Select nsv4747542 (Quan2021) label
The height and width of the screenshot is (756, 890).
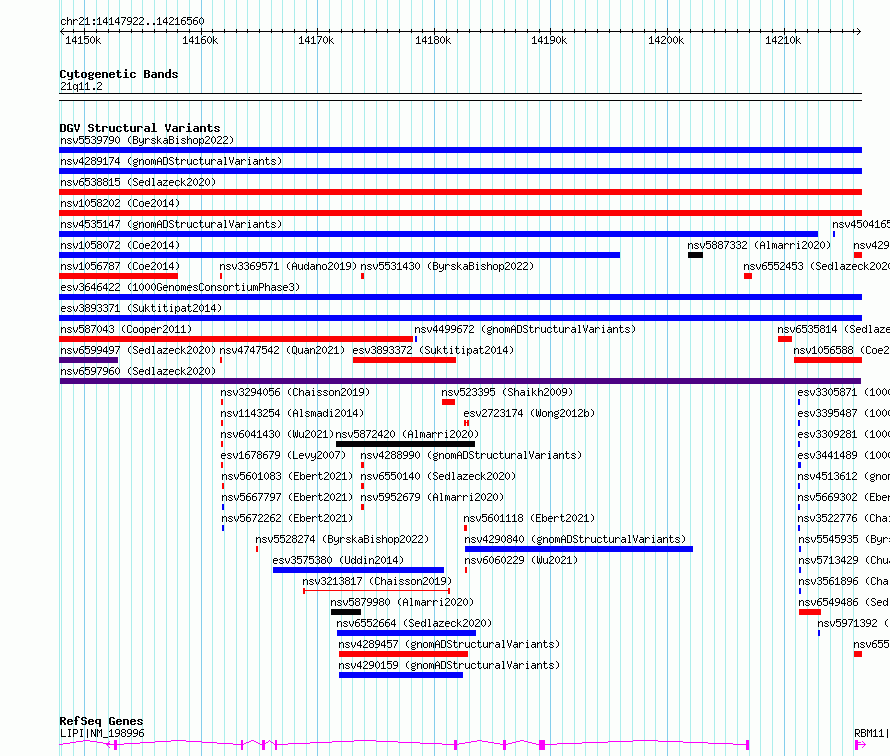[282, 350]
